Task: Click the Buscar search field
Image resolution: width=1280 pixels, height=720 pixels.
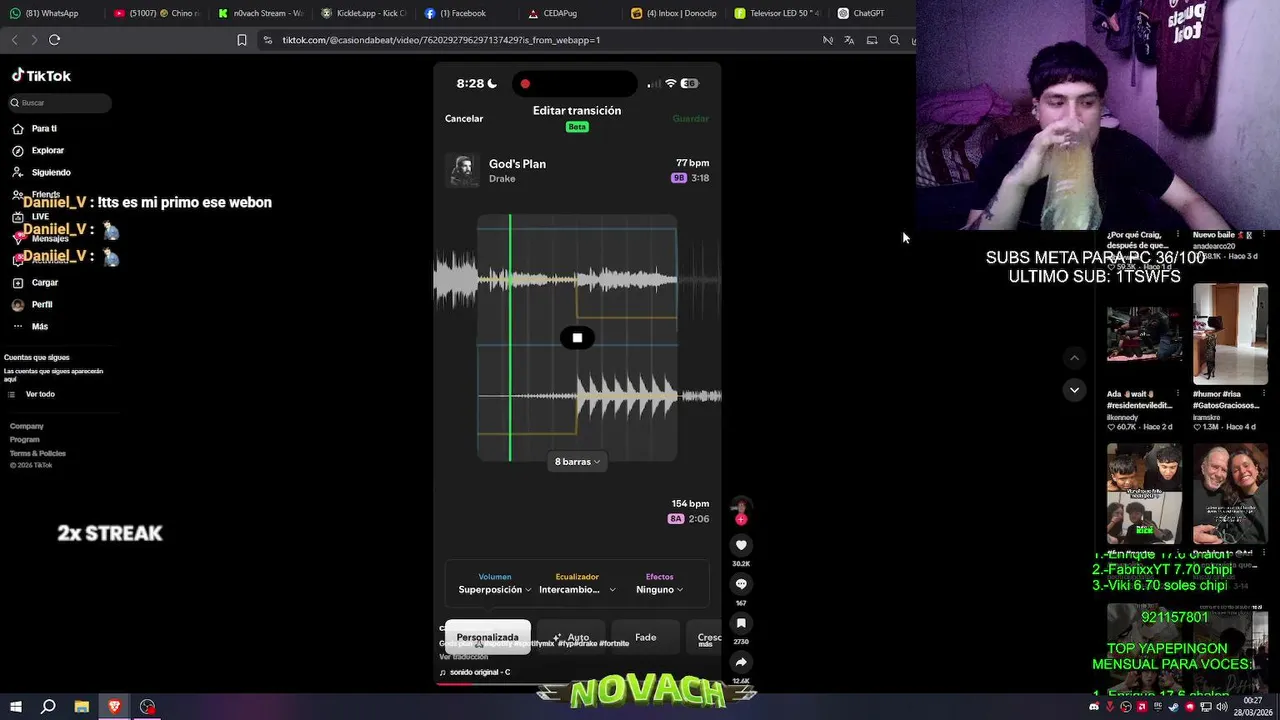Action: pyautogui.click(x=60, y=103)
